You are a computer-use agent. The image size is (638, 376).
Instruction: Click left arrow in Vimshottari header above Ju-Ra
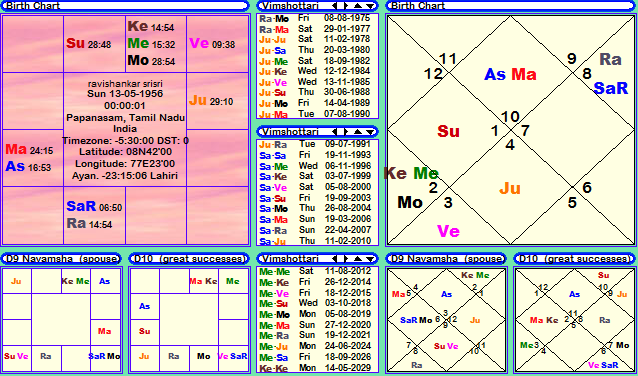pyautogui.click(x=334, y=132)
